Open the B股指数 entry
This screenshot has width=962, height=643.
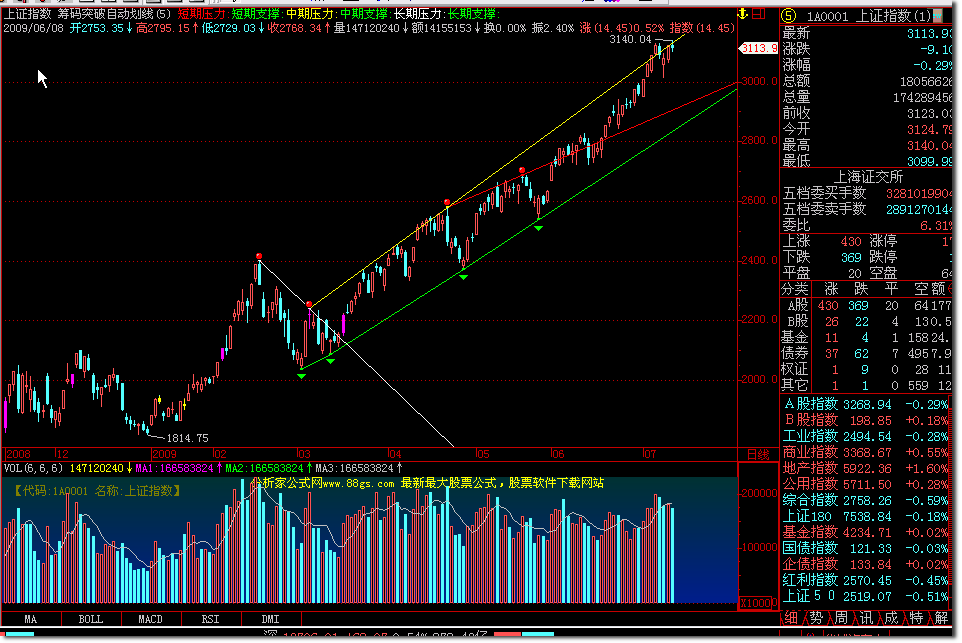(x=867, y=420)
